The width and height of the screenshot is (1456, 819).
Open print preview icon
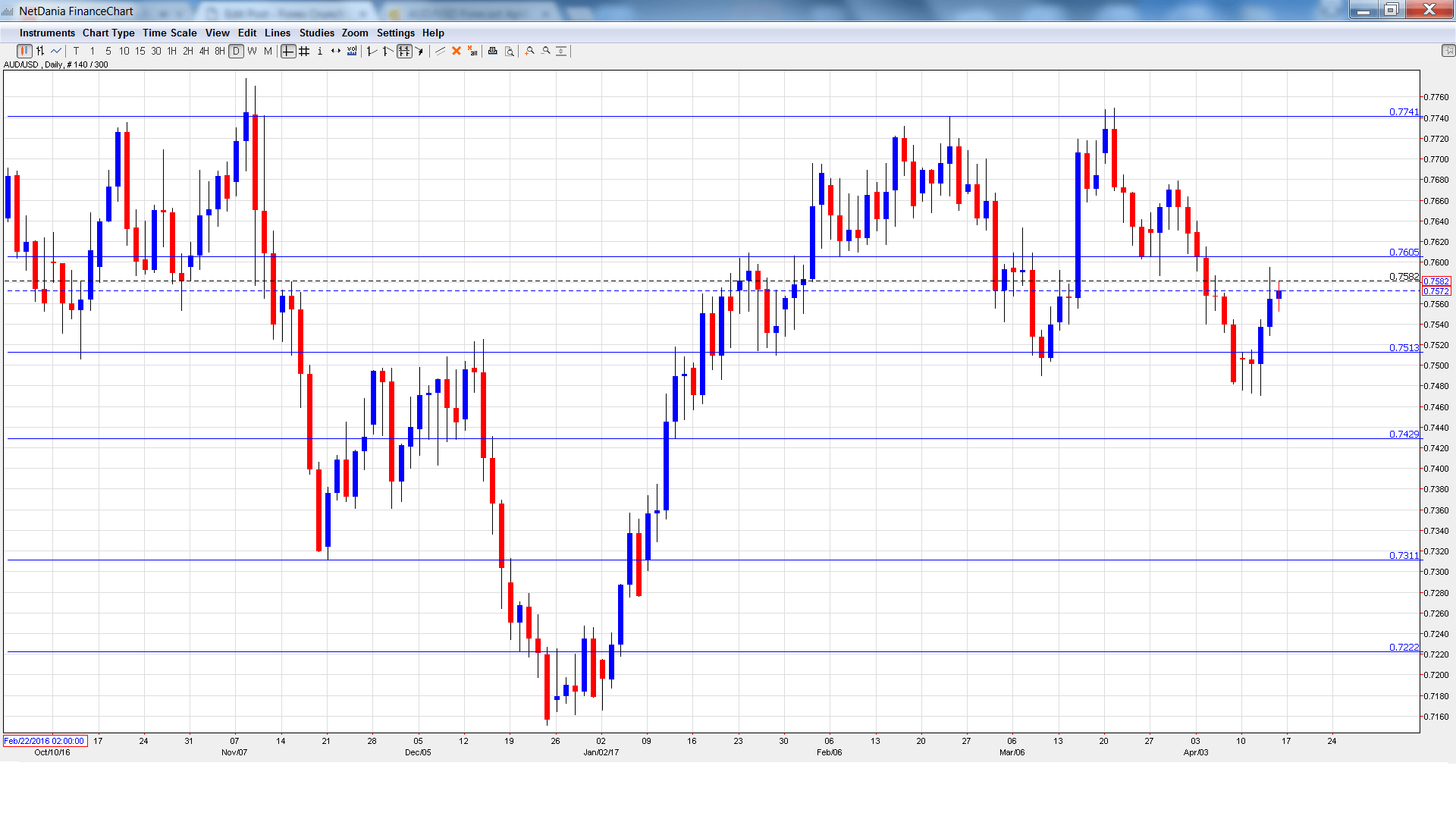point(509,51)
